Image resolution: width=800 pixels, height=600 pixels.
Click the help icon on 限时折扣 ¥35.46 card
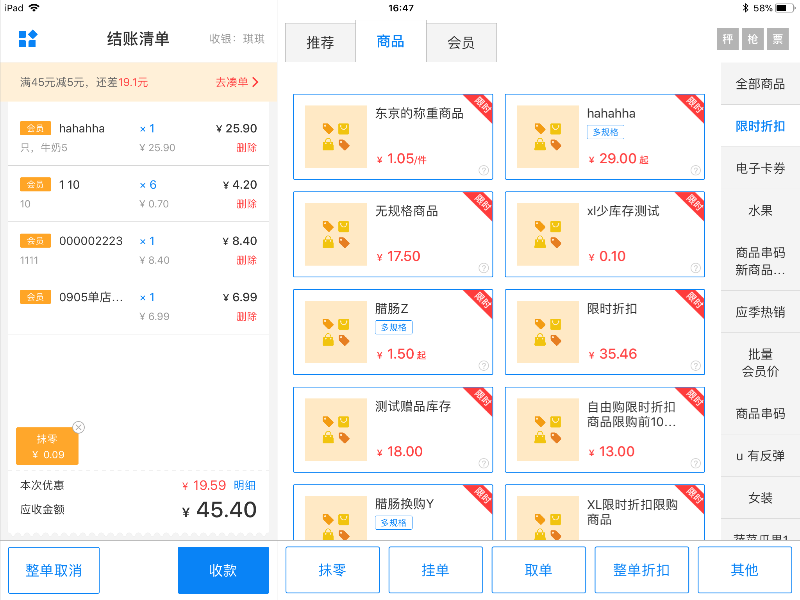695,365
